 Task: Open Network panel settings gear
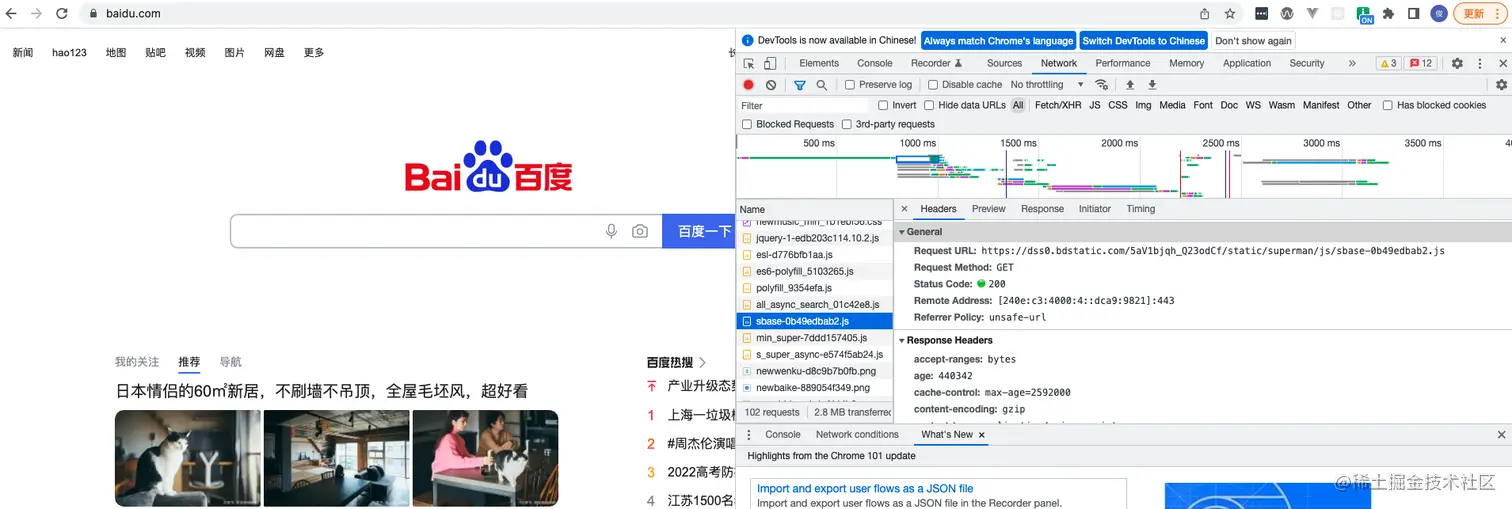click(x=1501, y=85)
